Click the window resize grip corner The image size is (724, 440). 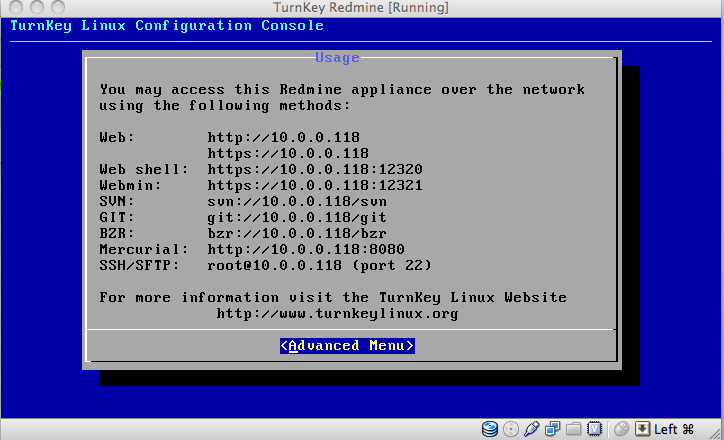716,433
